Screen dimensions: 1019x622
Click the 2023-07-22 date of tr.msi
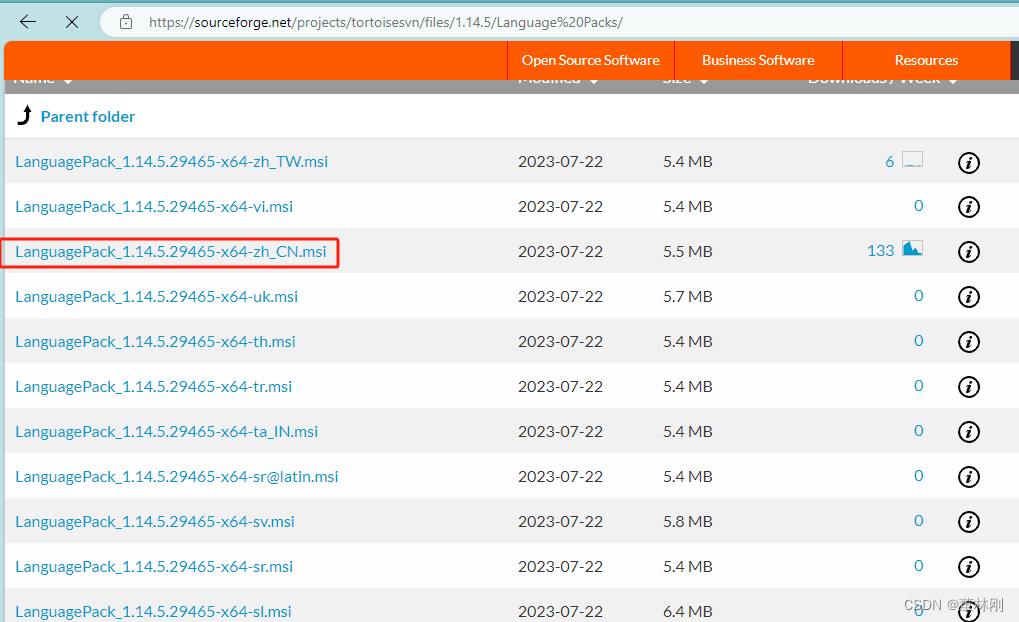coord(560,386)
